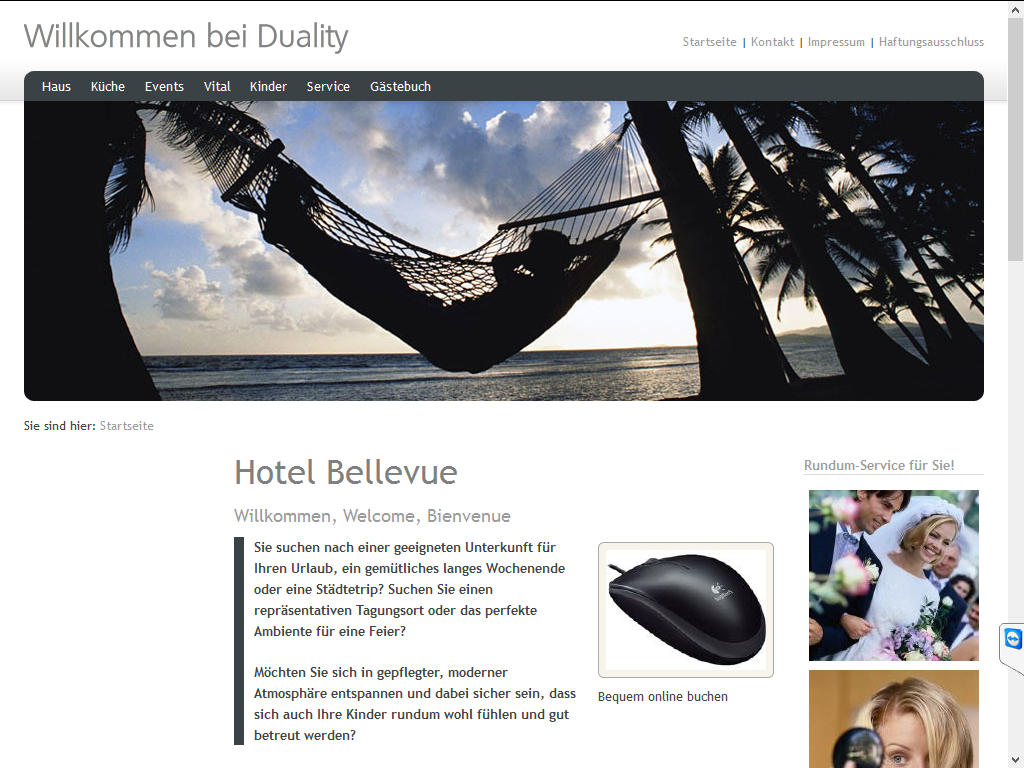Click the Startseite breadcrumb link

127,426
